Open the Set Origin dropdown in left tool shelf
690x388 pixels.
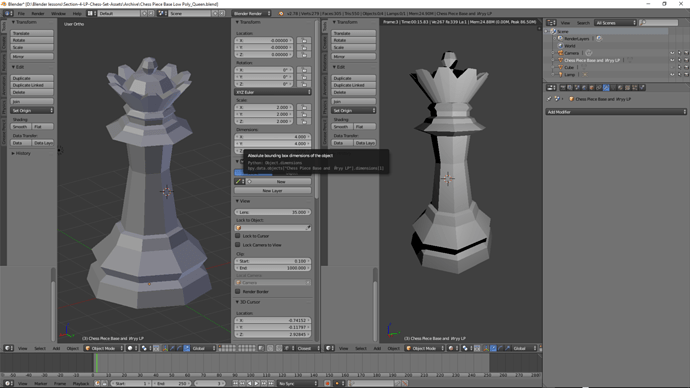click(x=32, y=110)
